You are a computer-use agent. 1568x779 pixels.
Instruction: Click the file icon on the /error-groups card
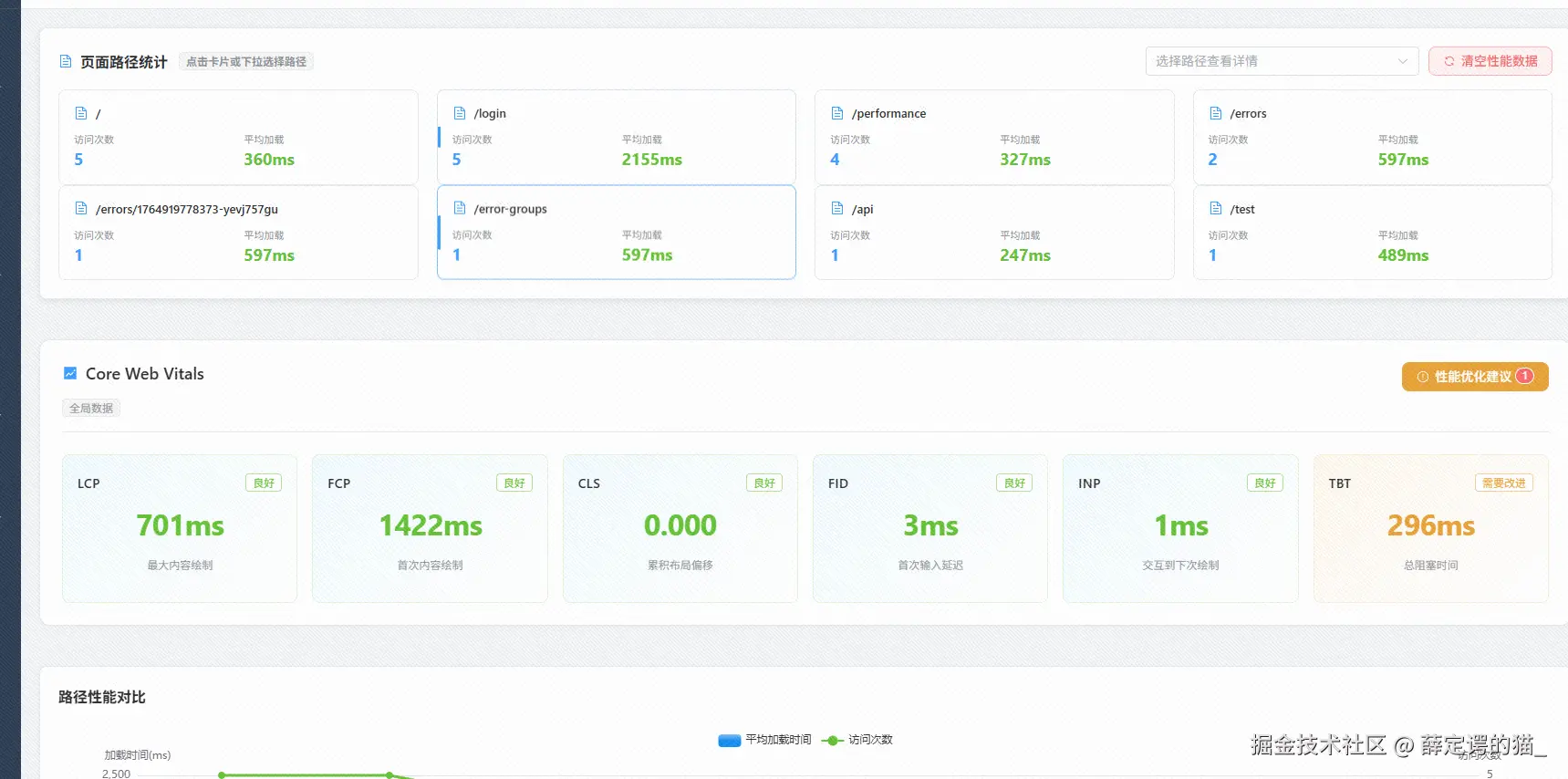(x=460, y=208)
